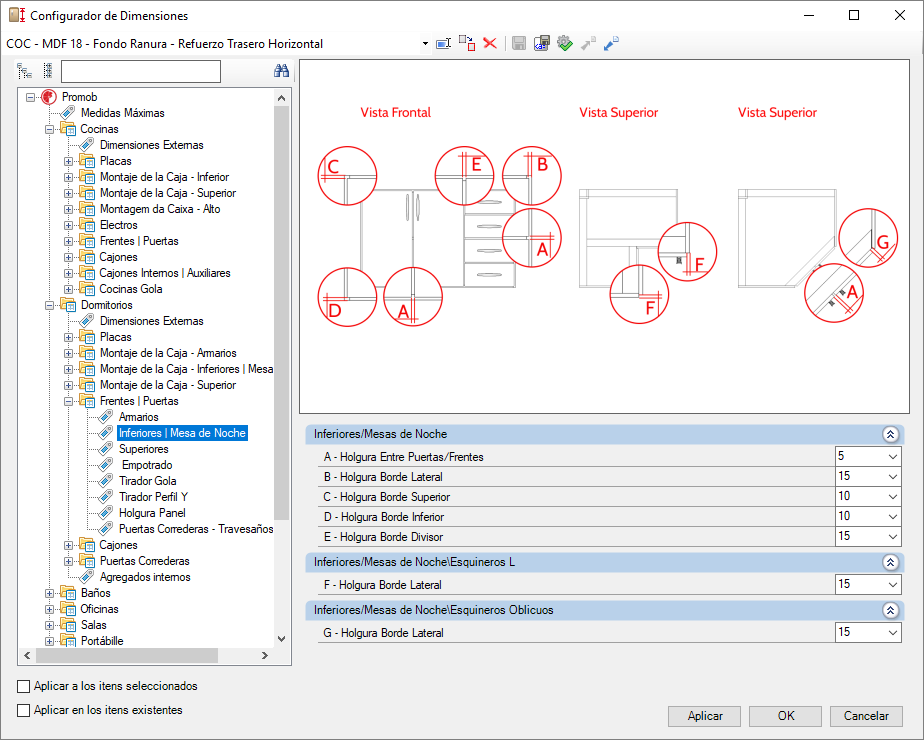The height and width of the screenshot is (740, 924).
Task: Click the Empotrado tag icon
Action: (x=106, y=465)
